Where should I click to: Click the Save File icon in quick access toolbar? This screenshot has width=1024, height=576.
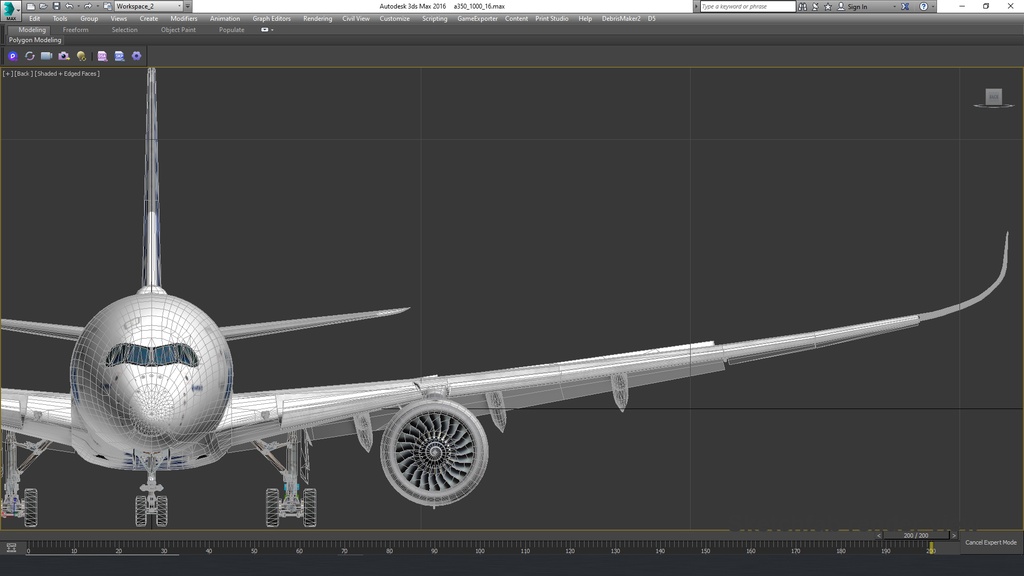click(56, 6)
